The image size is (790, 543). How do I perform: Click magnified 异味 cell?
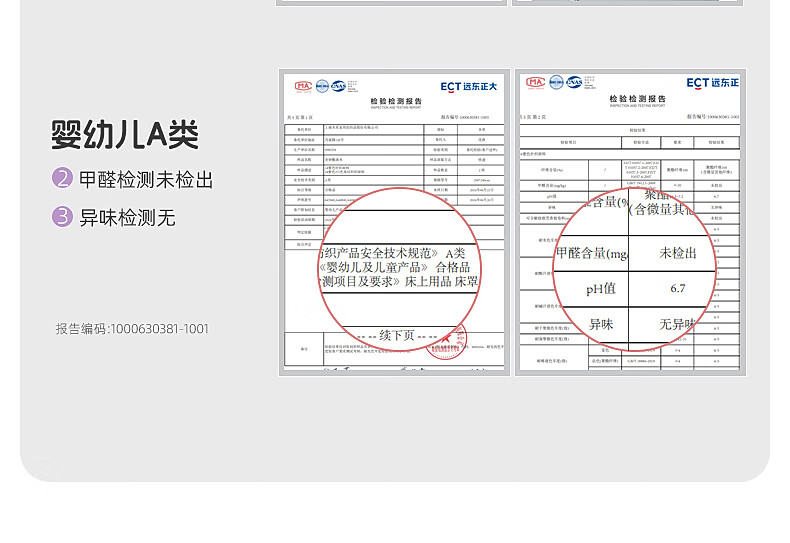click(601, 325)
